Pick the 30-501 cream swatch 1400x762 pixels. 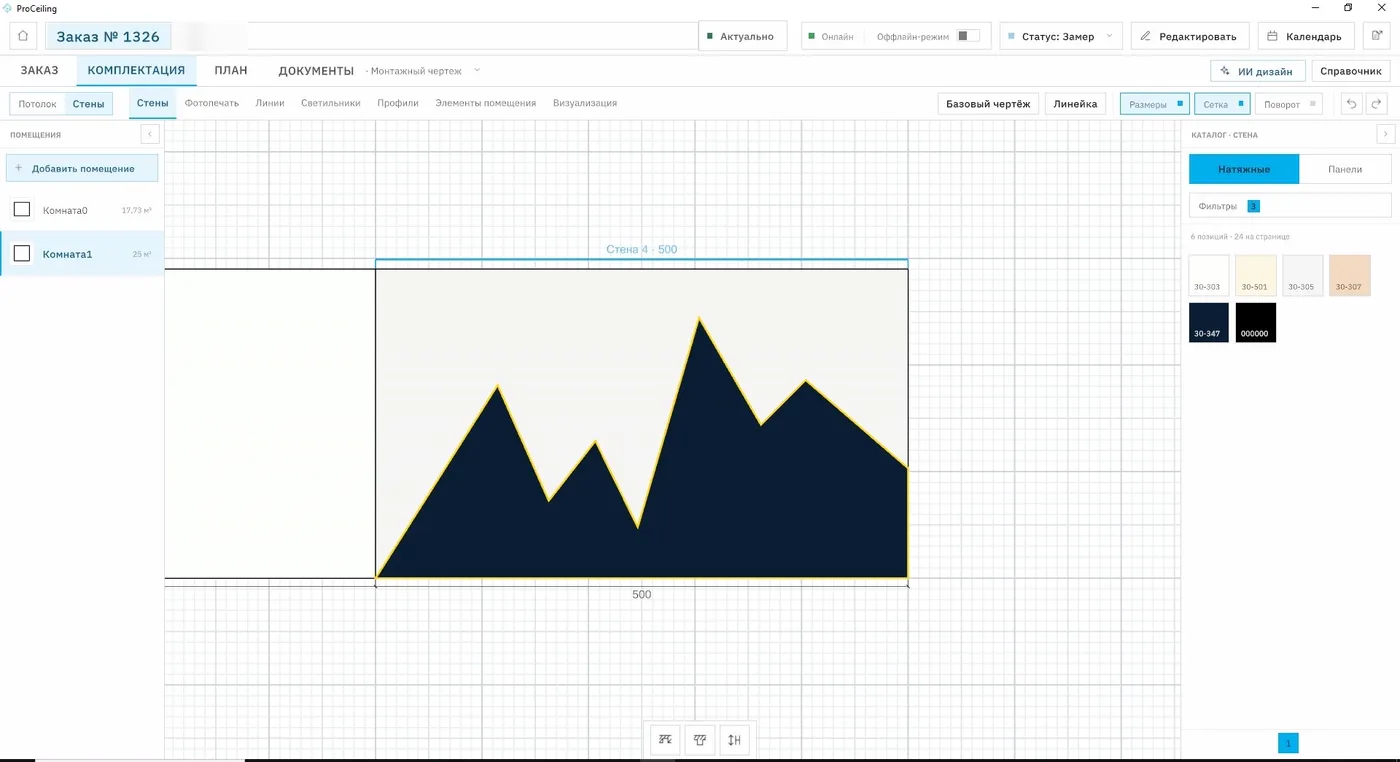click(1255, 275)
